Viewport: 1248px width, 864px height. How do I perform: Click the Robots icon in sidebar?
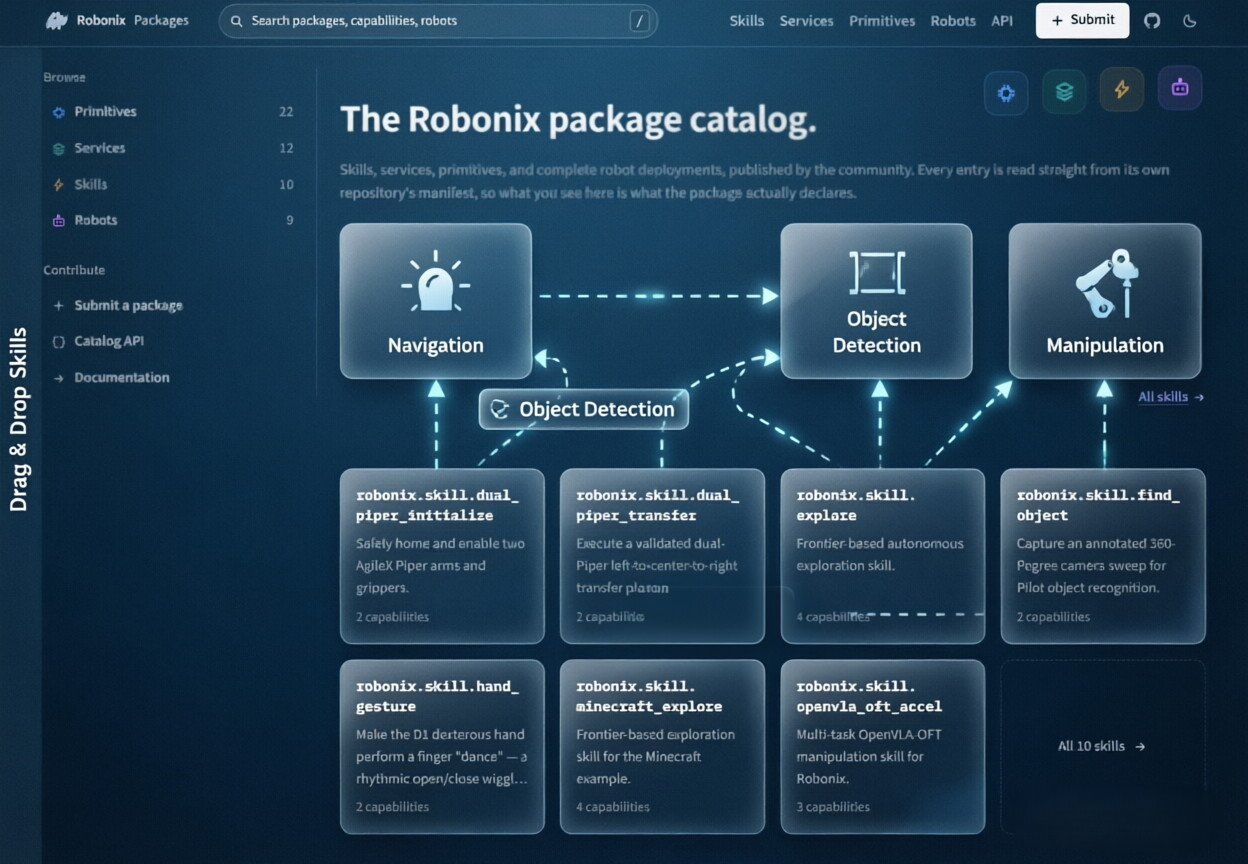[58, 220]
